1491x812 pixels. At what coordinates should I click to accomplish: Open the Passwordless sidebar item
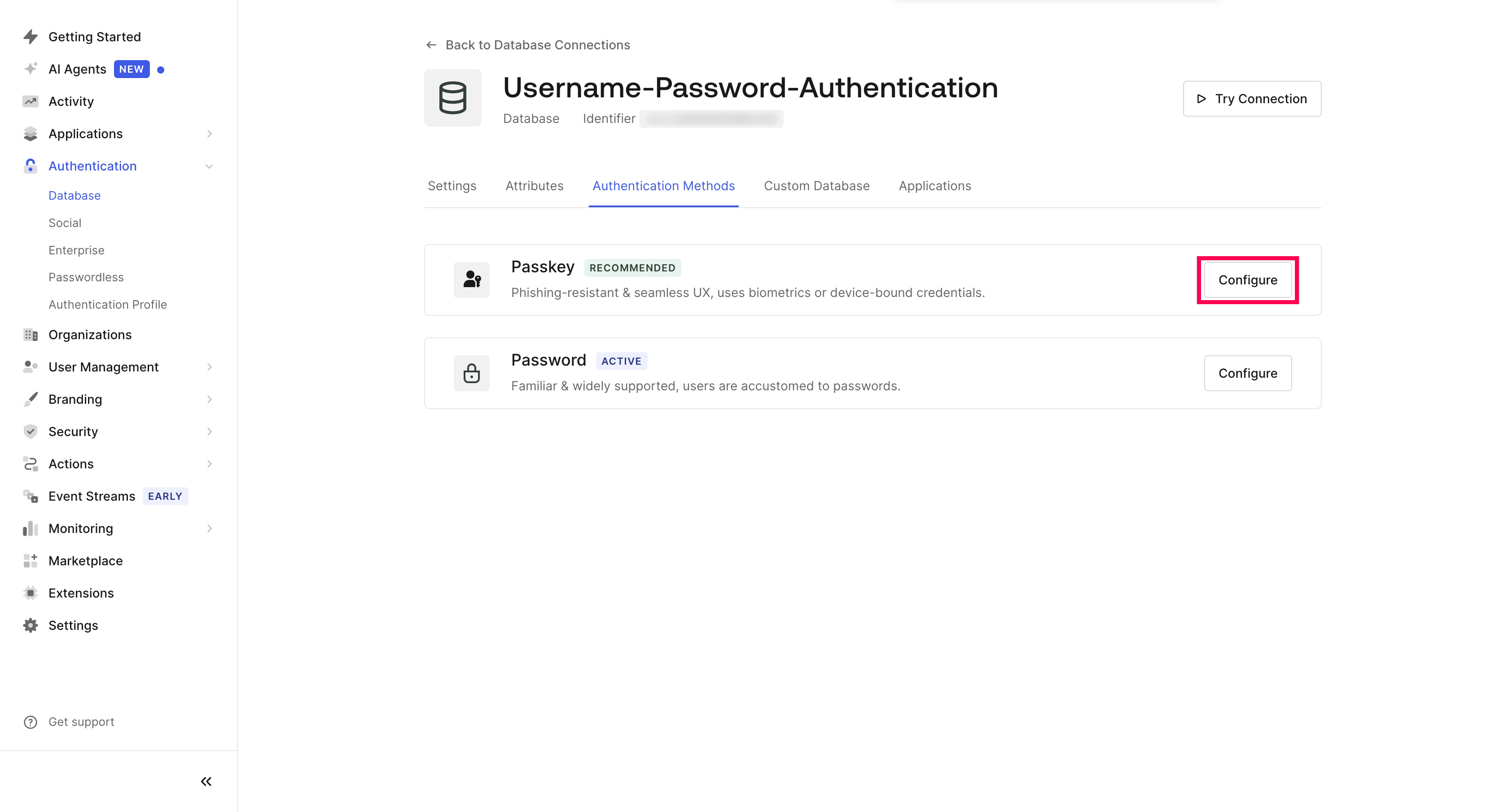point(86,277)
